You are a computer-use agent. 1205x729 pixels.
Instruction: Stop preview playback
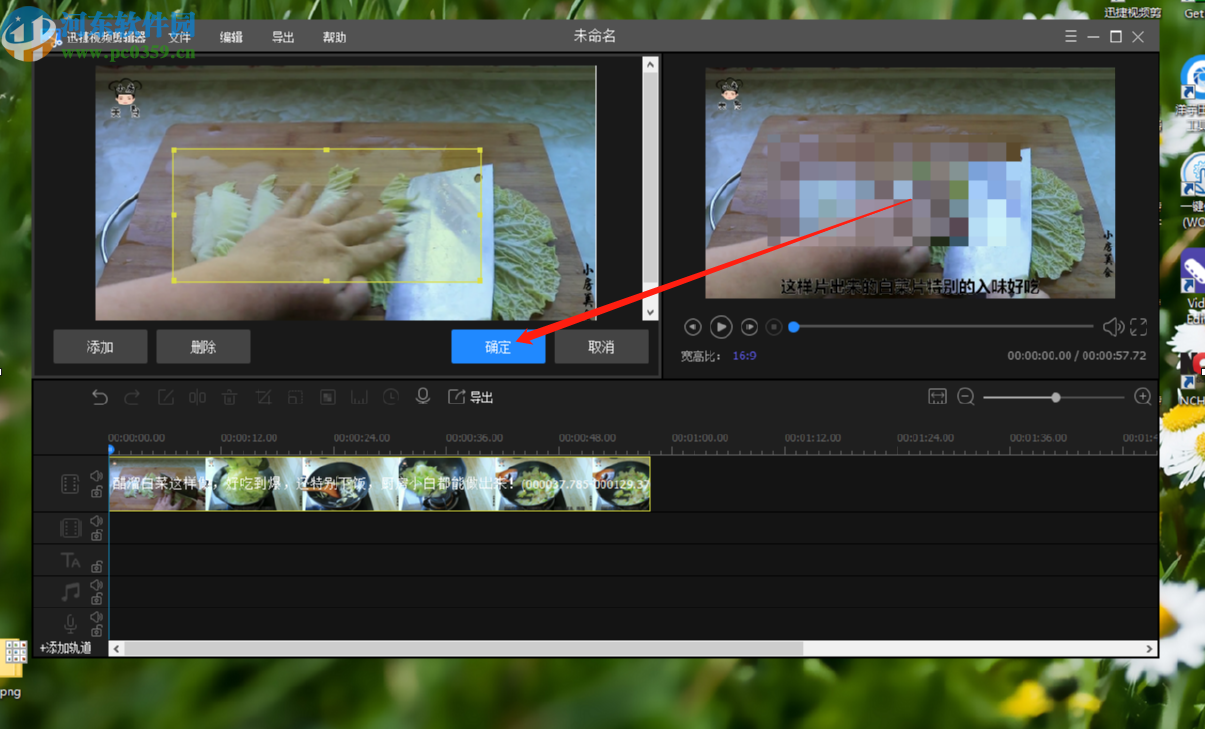[x=774, y=327]
